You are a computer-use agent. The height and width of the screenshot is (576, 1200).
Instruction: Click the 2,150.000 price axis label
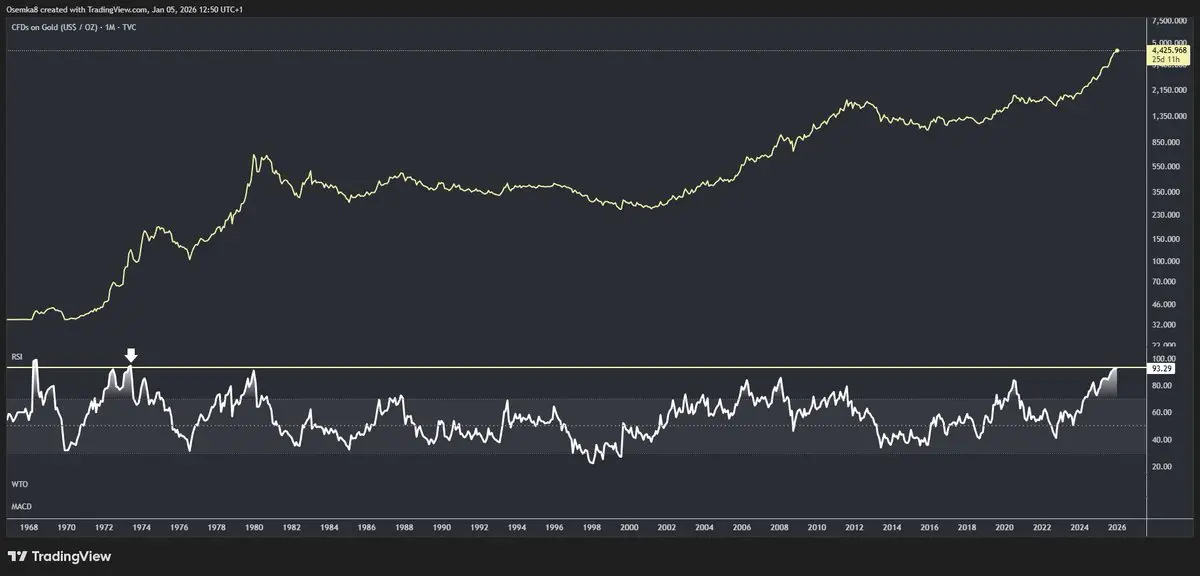click(1169, 91)
